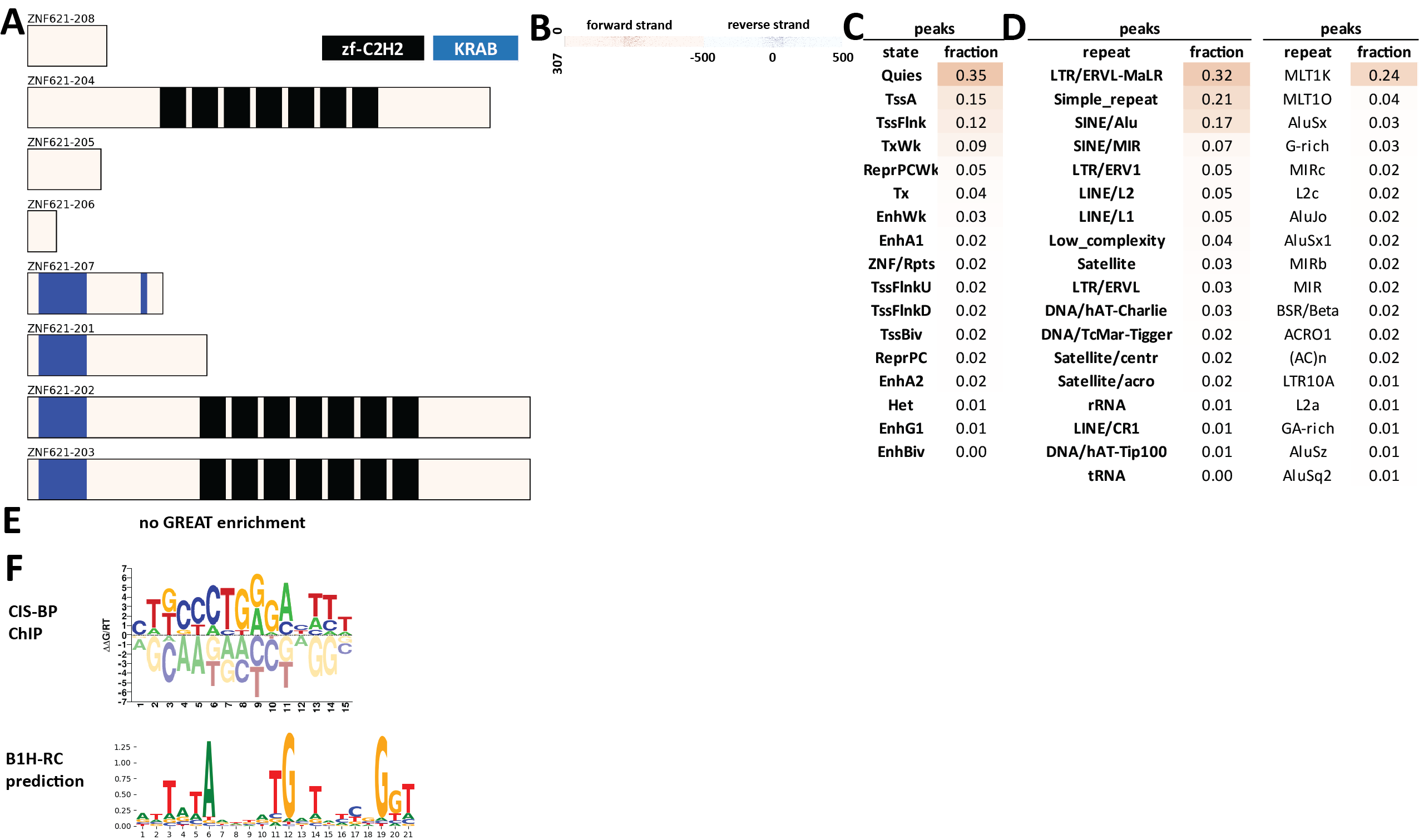Click the blue KRAB legend box

click(x=475, y=48)
